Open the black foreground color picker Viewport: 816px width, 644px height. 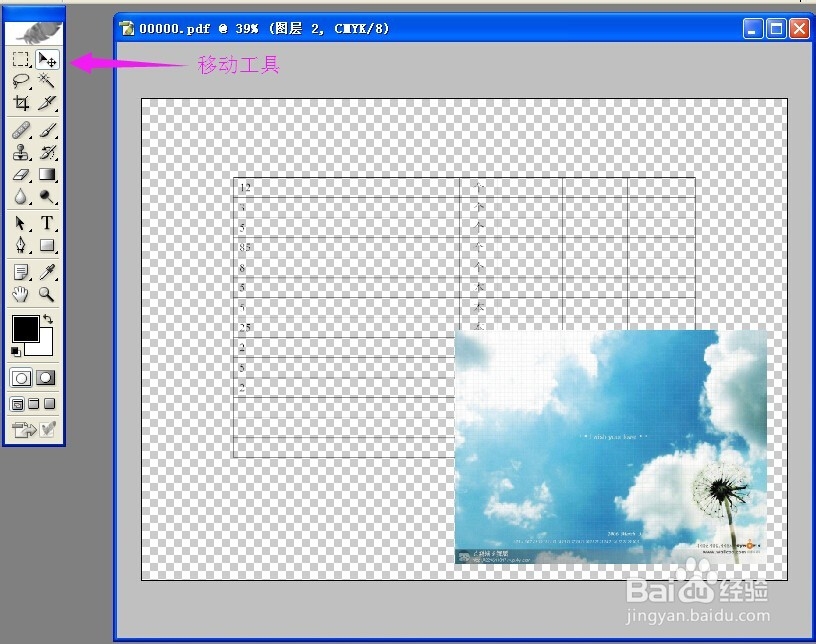coord(26,329)
